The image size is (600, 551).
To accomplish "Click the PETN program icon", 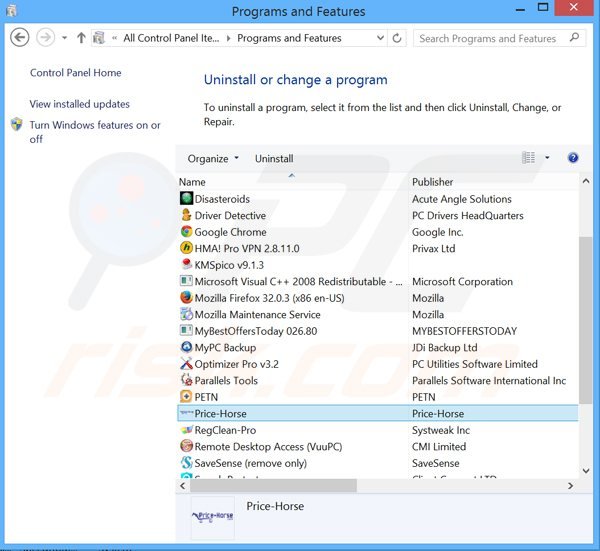I will 186,396.
